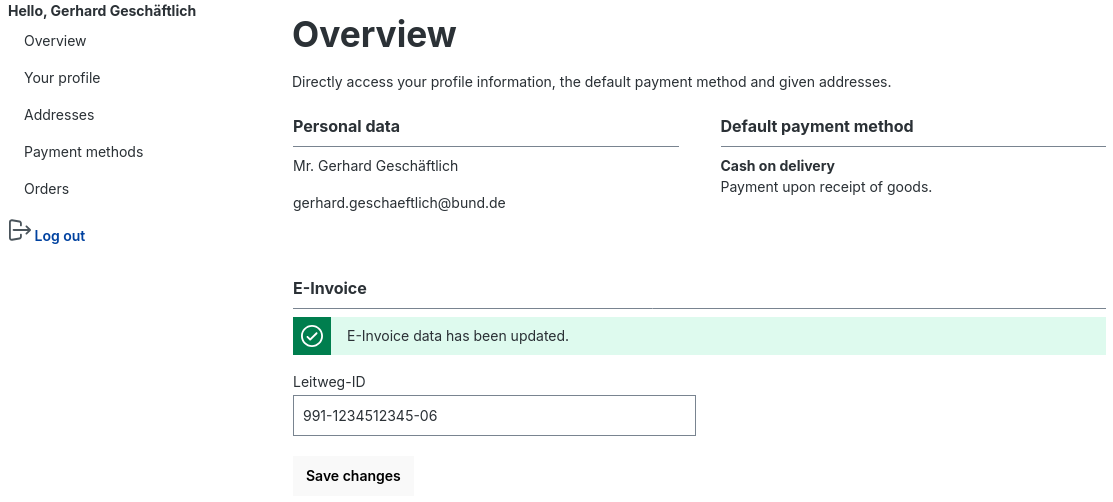1113x502 pixels.
Task: Click the Hello, Gerhard Geschäftlich greeting
Action: [x=102, y=11]
